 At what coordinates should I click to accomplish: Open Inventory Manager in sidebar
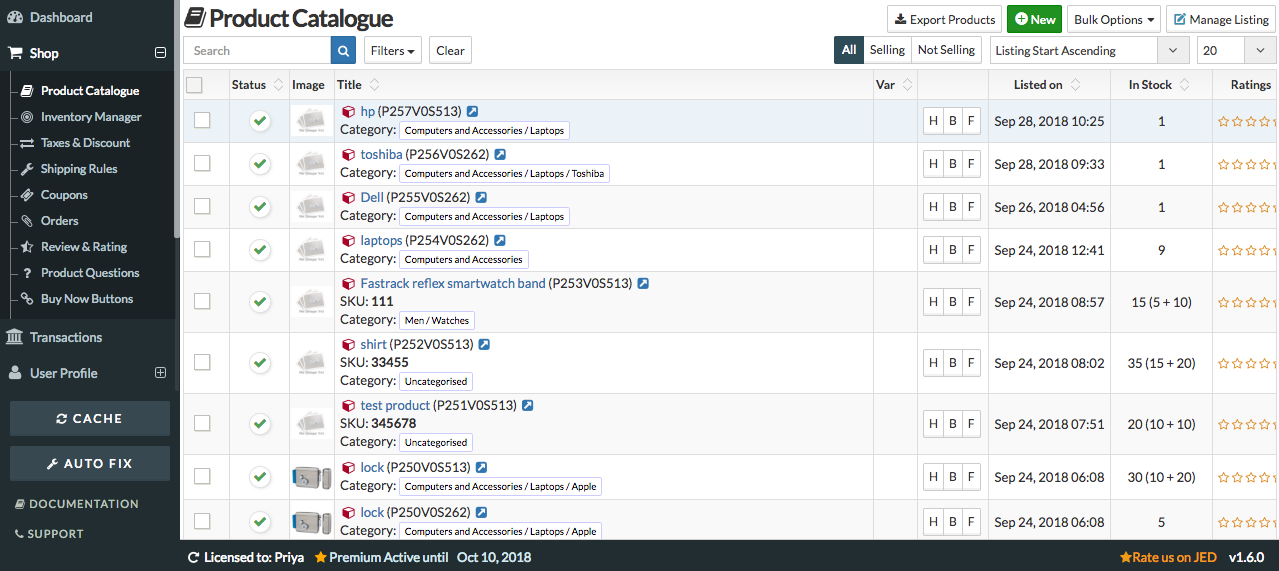click(x=91, y=117)
